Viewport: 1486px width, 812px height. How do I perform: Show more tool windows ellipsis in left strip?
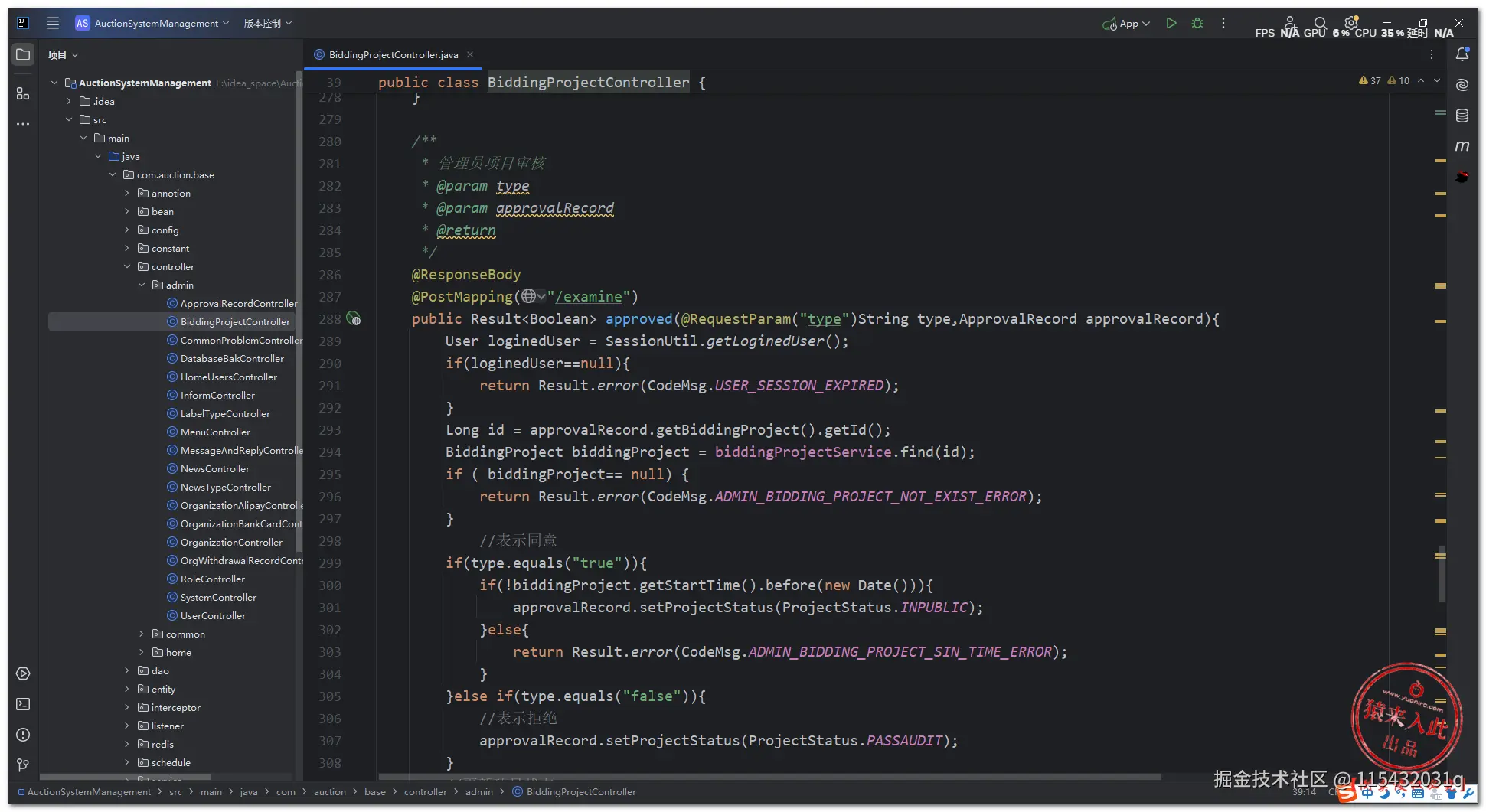[23, 123]
